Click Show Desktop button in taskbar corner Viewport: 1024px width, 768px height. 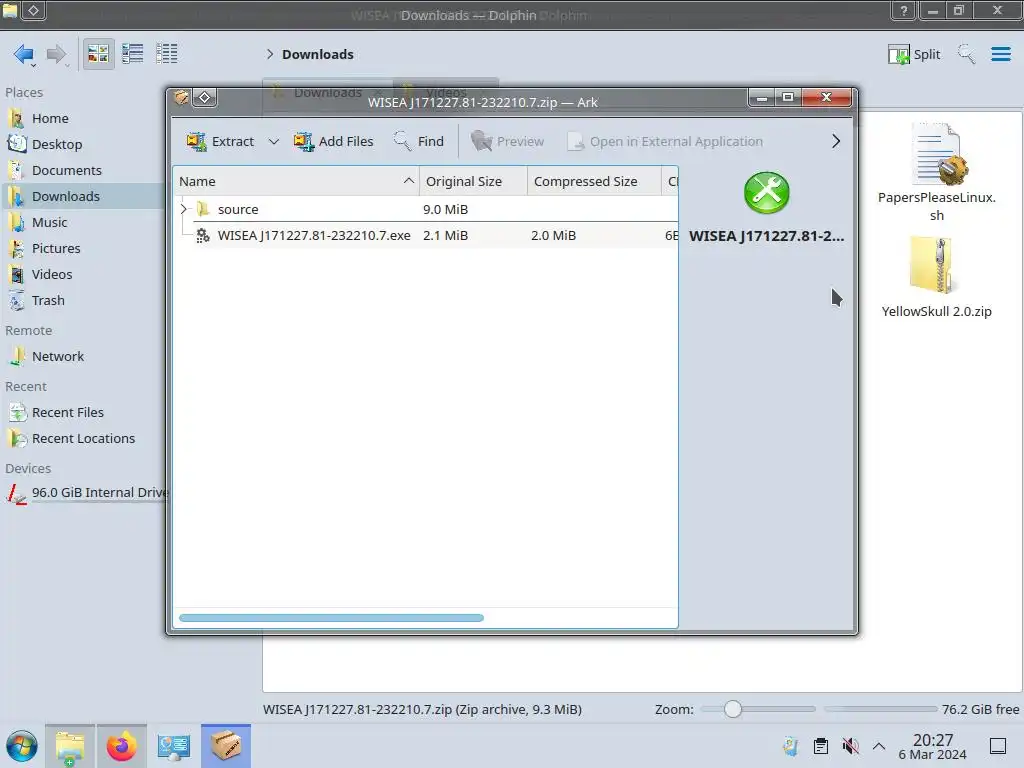(998, 746)
